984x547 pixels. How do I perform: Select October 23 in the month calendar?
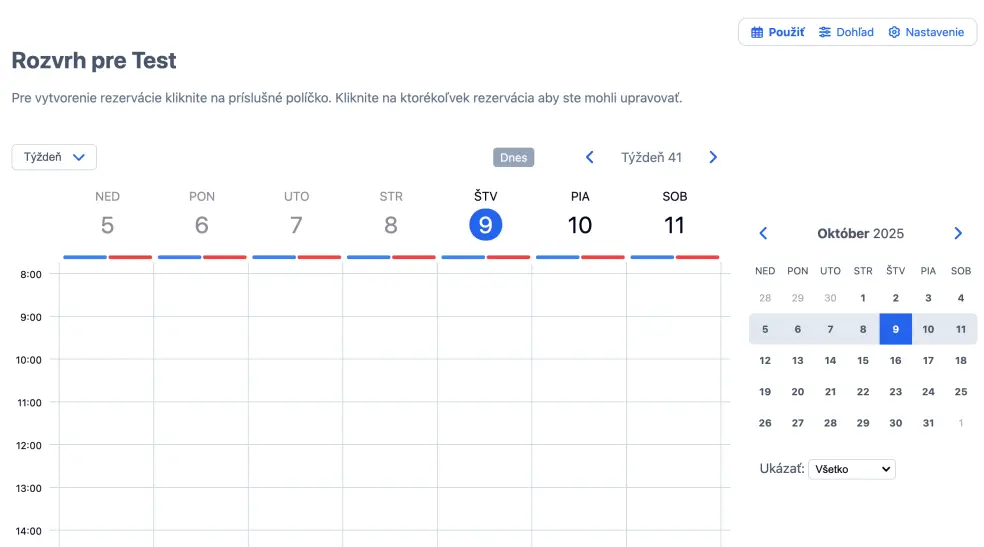tap(896, 392)
